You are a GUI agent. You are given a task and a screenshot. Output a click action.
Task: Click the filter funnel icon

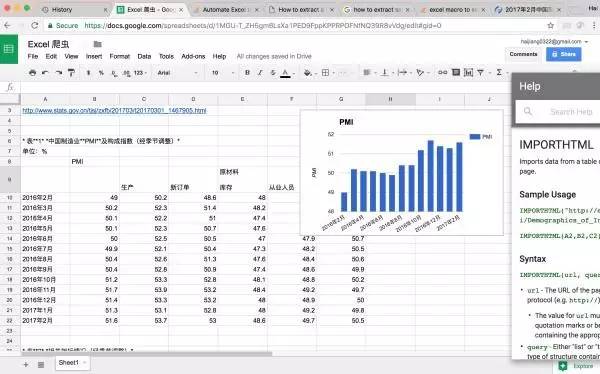tap(481, 72)
